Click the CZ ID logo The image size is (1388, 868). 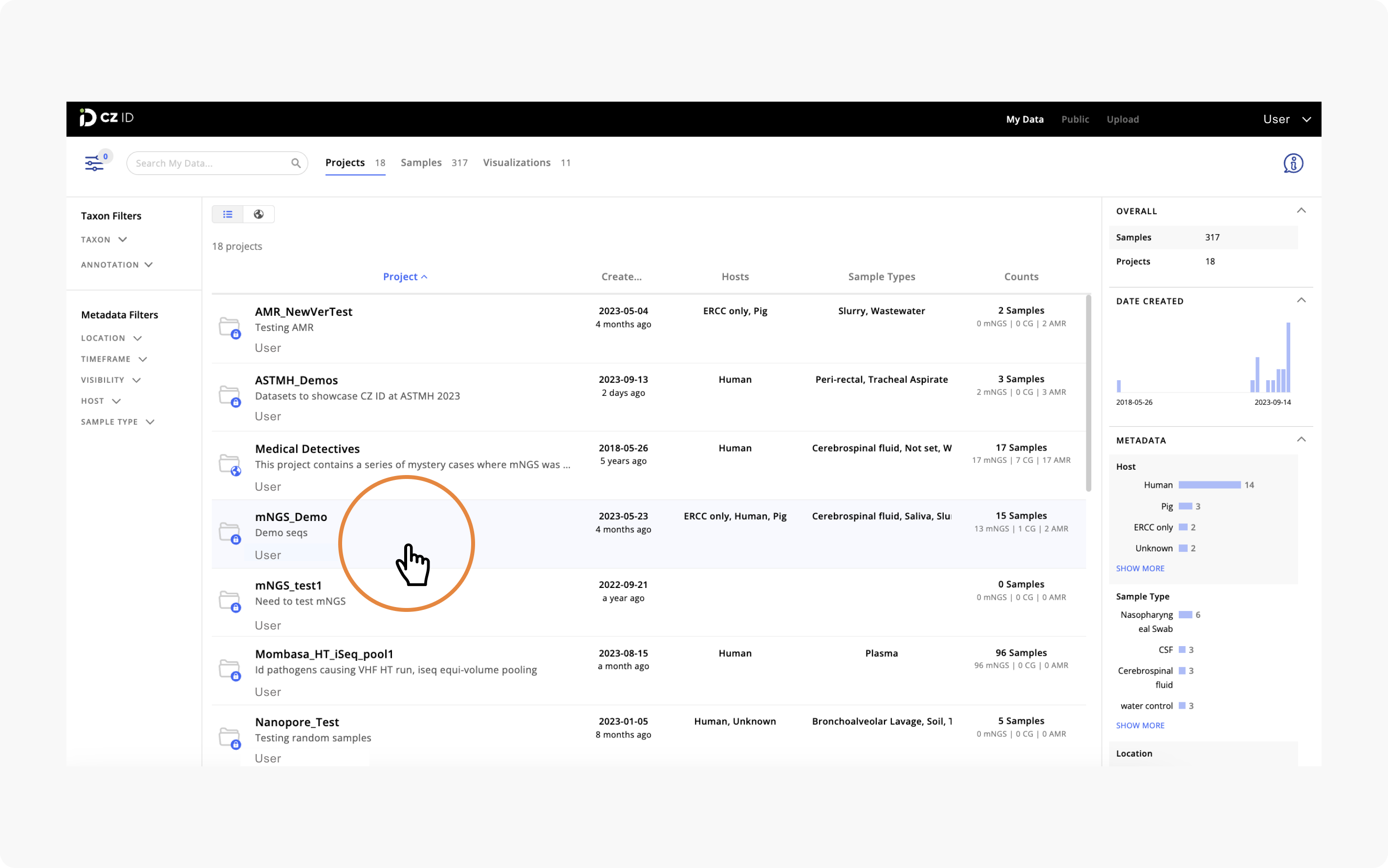(x=106, y=118)
